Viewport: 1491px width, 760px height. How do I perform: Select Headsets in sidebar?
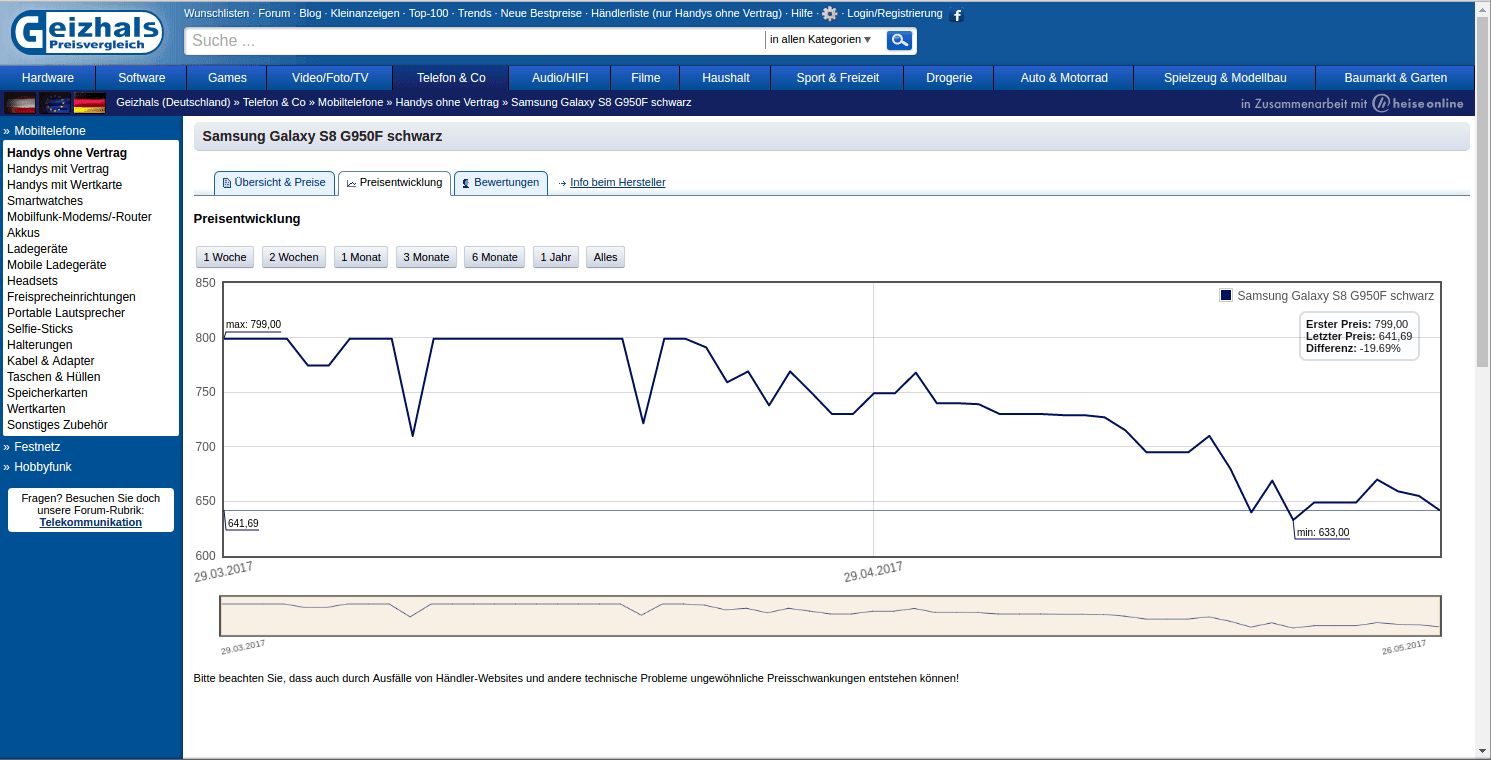point(32,281)
